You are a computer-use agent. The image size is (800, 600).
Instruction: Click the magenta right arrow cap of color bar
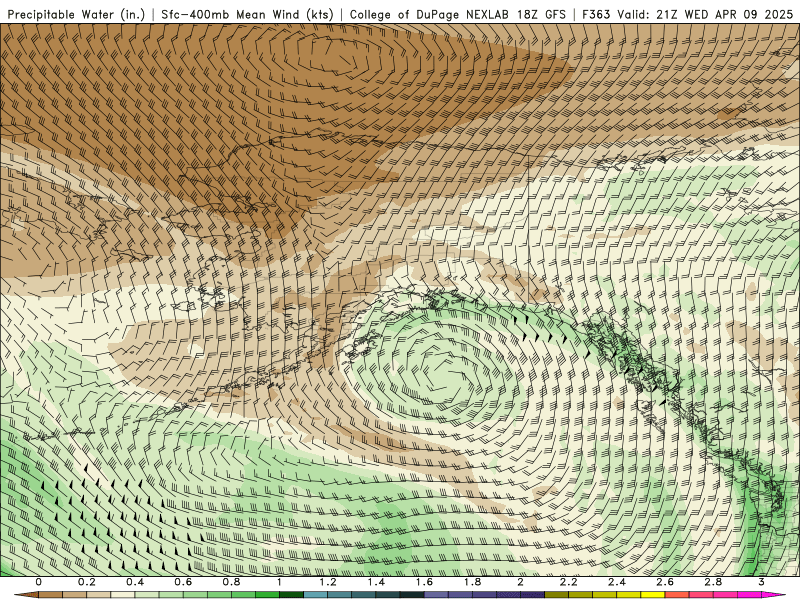click(774, 595)
